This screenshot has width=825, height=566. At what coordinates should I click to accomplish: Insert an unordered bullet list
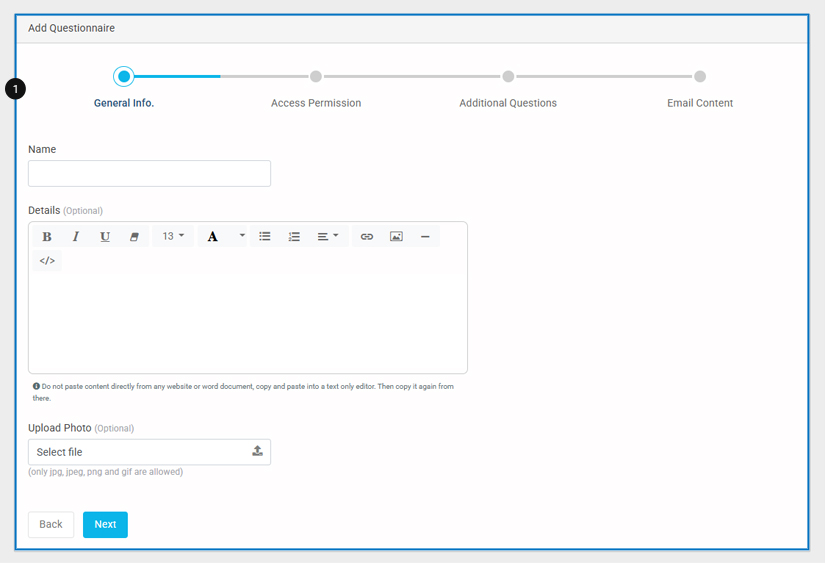pos(265,237)
